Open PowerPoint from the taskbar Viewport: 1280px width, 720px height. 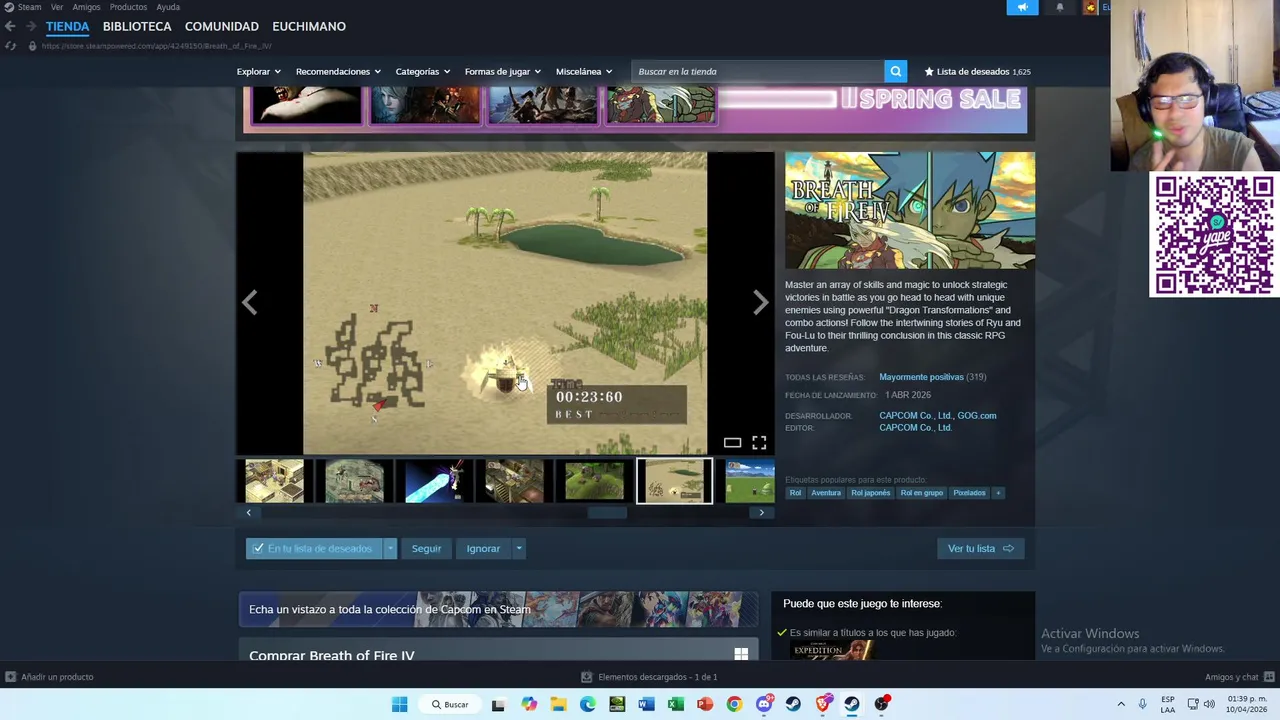(705, 704)
